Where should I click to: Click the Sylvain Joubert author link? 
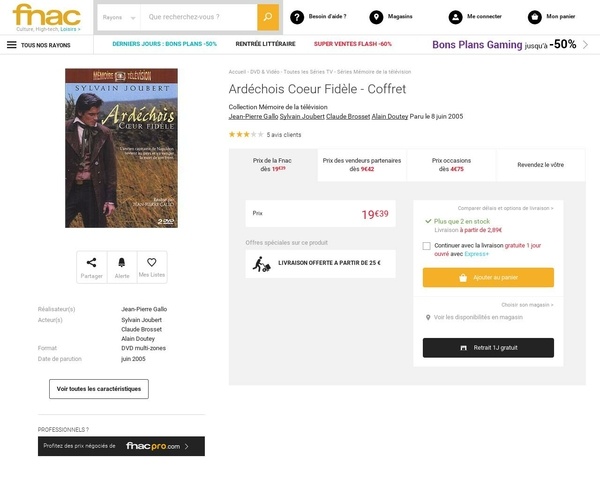coord(302,117)
